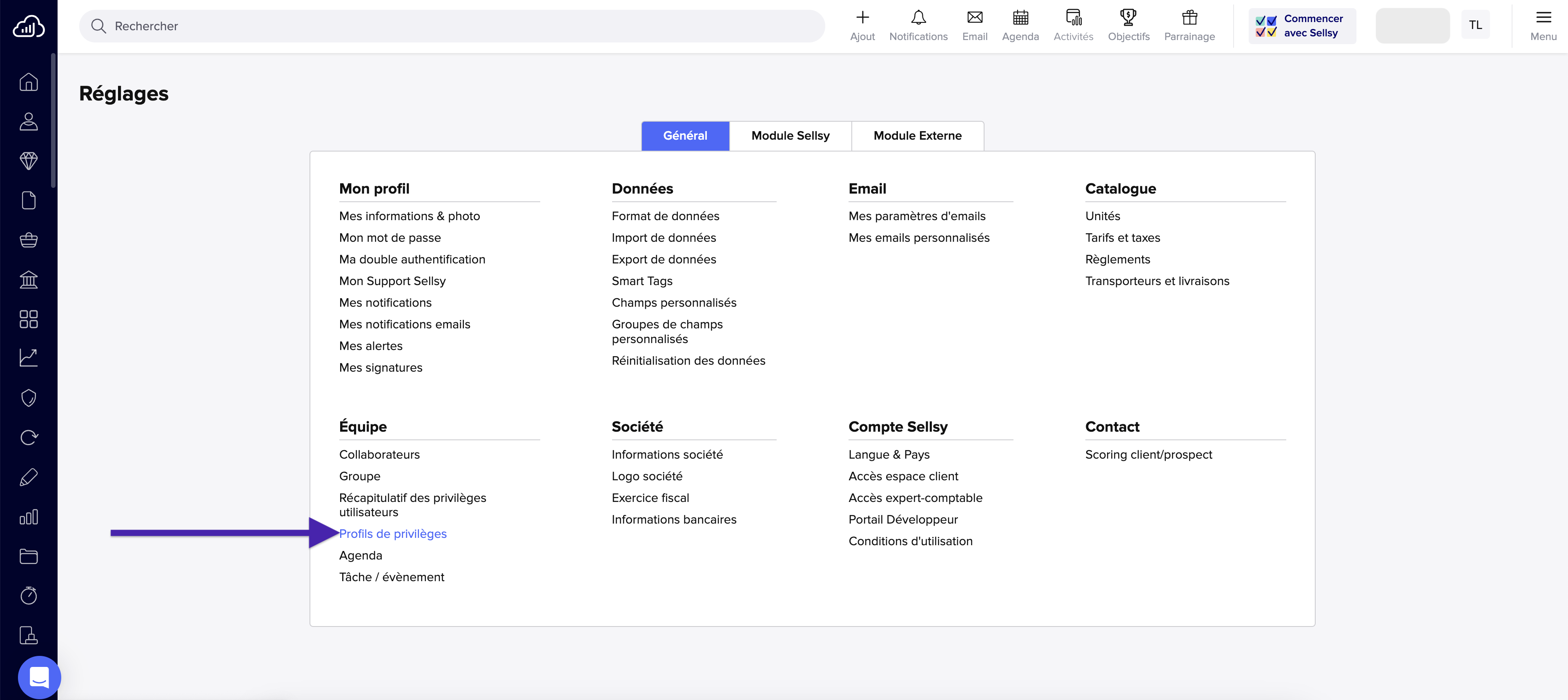Open the TL user avatar menu

(x=1475, y=25)
